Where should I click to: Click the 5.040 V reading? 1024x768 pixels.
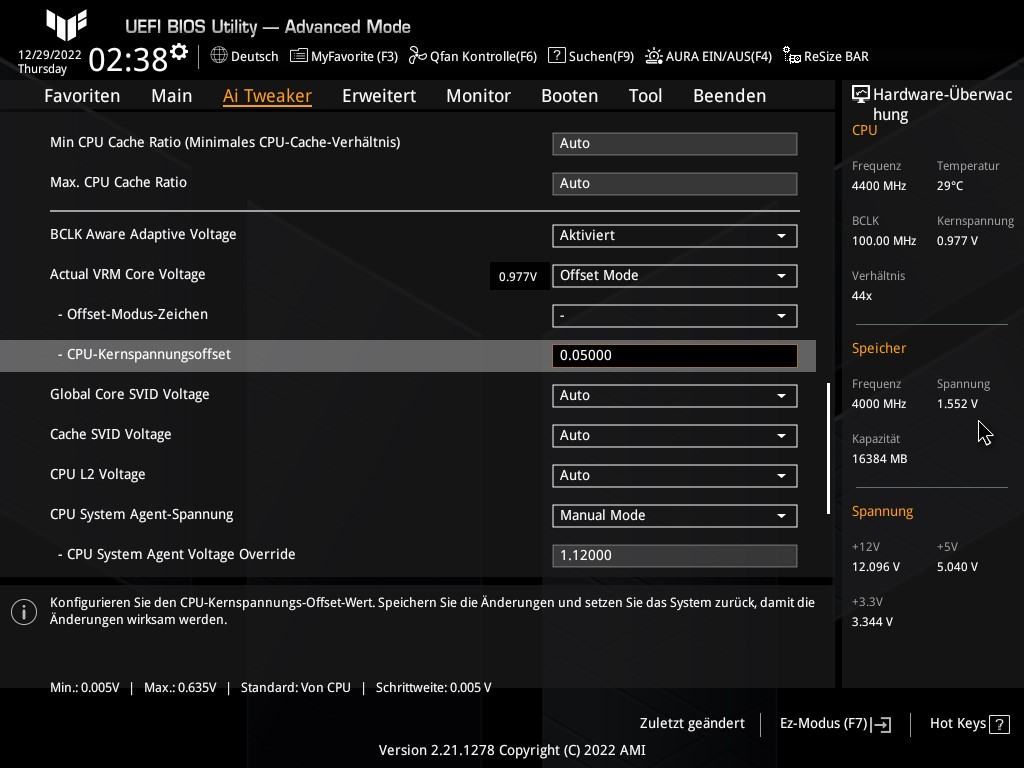click(957, 567)
